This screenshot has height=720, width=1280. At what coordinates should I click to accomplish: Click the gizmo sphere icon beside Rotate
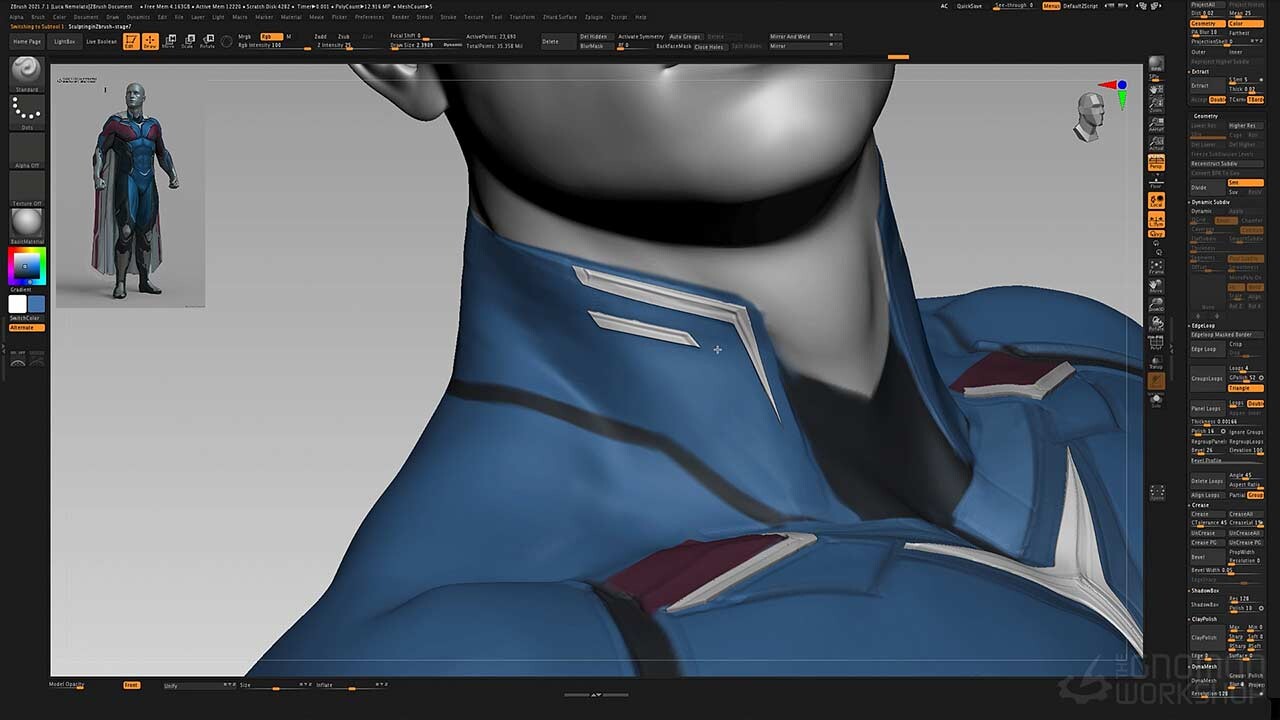(x=226, y=41)
